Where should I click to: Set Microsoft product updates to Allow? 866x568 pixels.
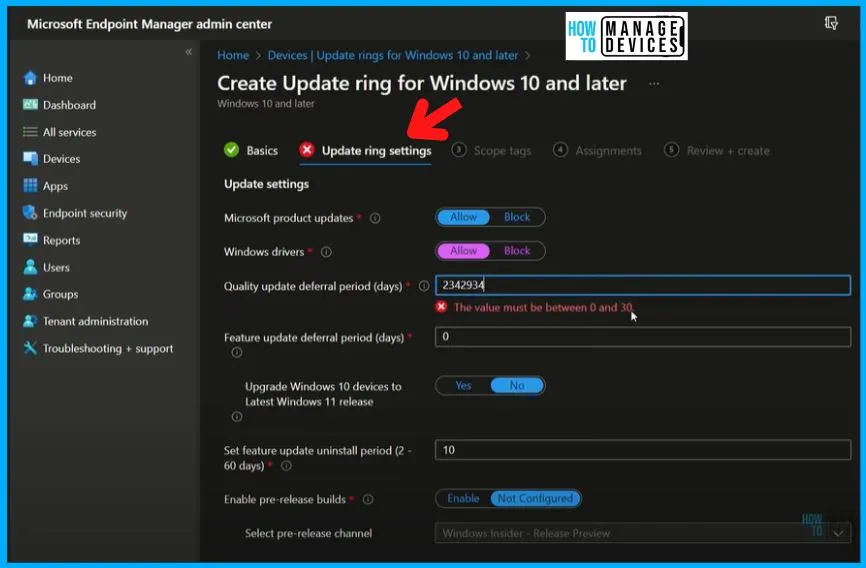[463, 217]
